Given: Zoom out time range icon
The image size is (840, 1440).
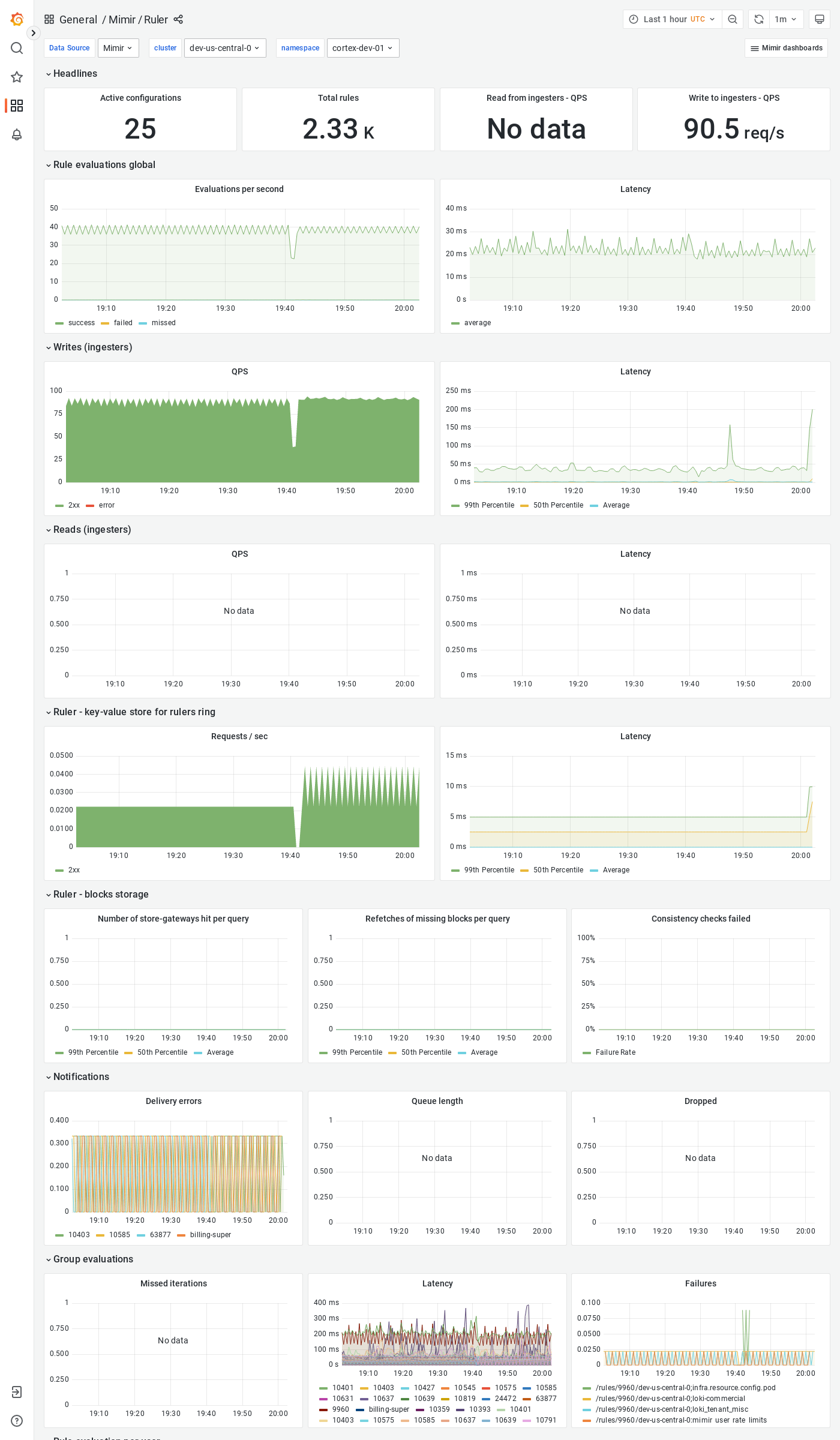Looking at the screenshot, I should pos(733,19).
